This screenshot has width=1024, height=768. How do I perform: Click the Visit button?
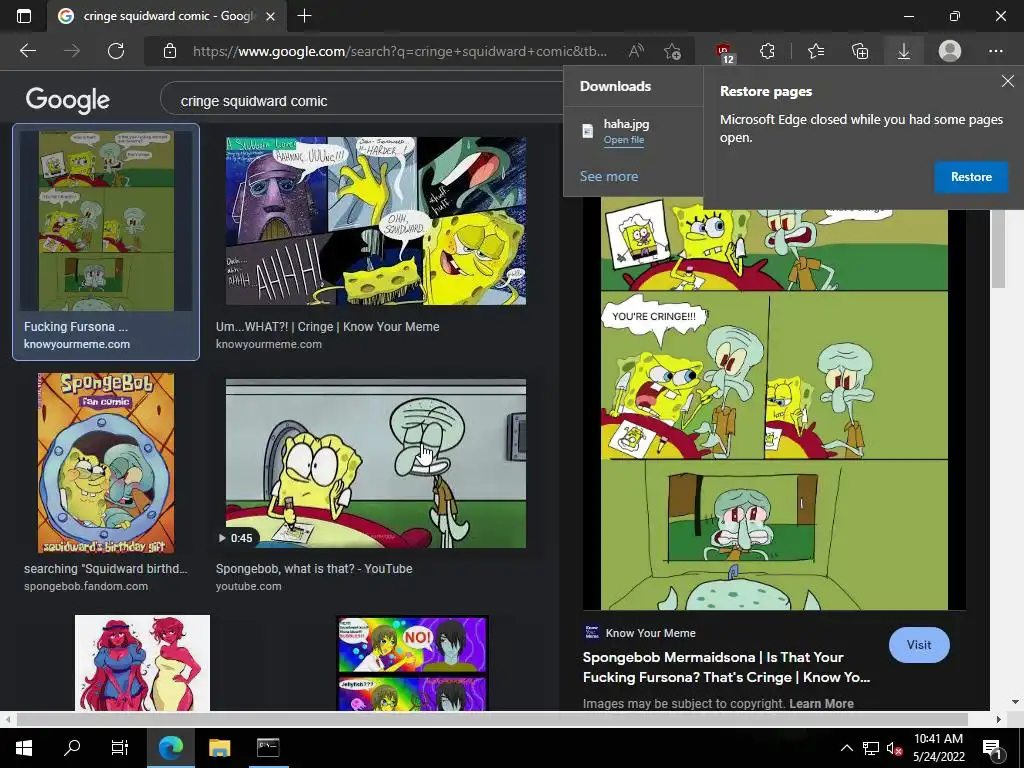click(x=919, y=645)
